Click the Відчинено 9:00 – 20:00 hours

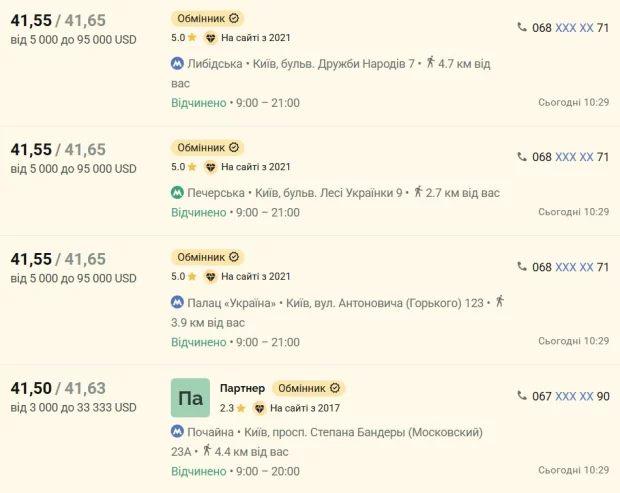235,471
